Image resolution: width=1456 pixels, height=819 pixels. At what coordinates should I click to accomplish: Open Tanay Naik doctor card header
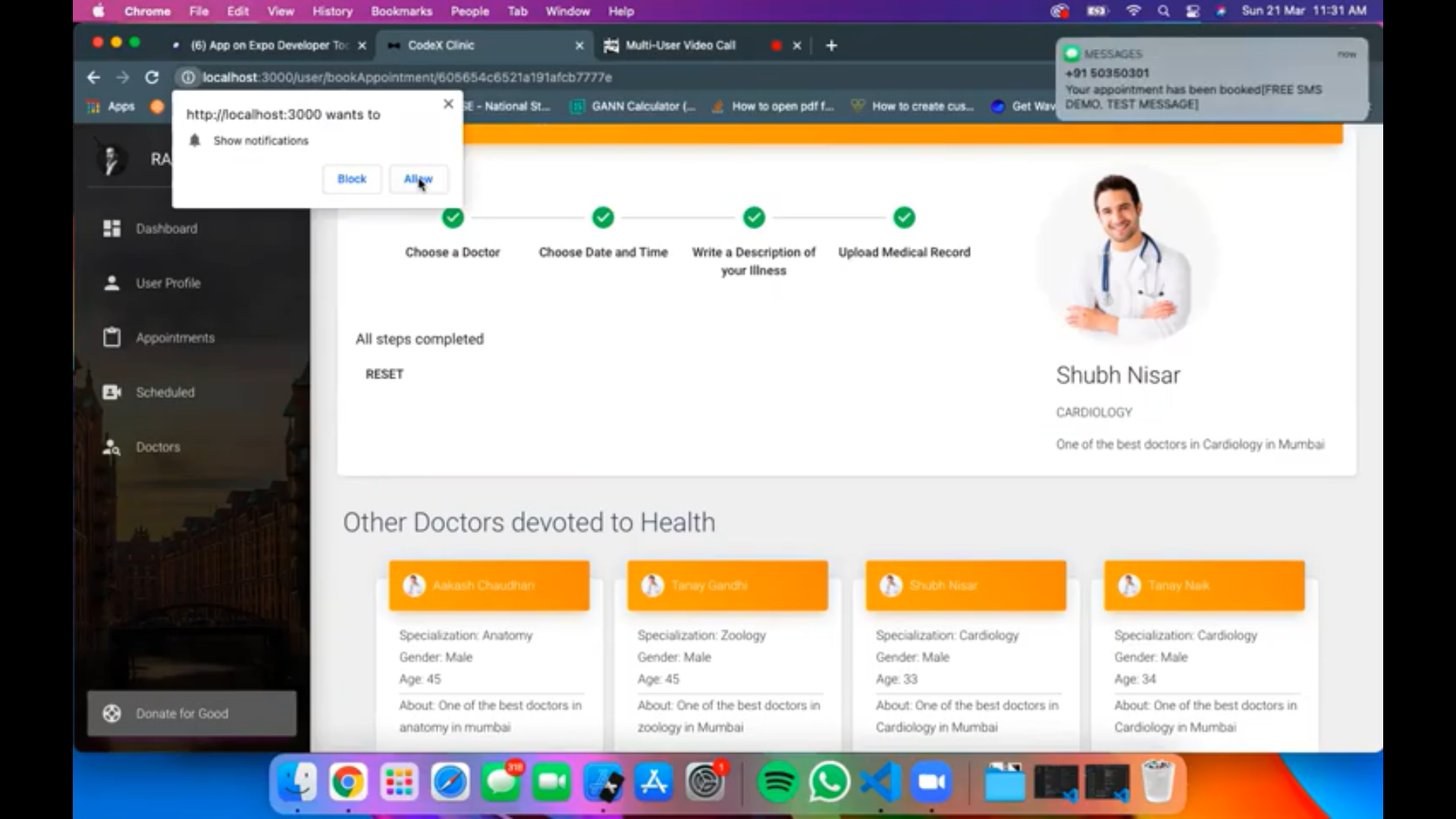click(x=1204, y=585)
